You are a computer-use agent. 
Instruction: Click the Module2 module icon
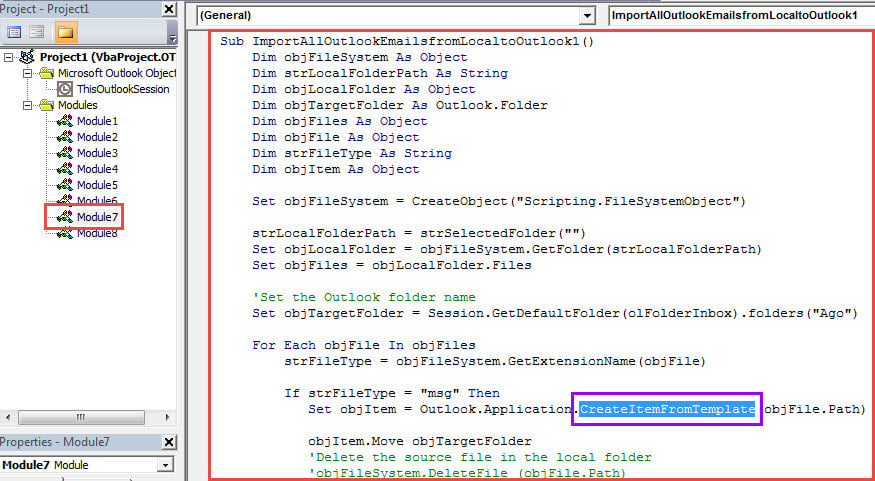point(65,137)
